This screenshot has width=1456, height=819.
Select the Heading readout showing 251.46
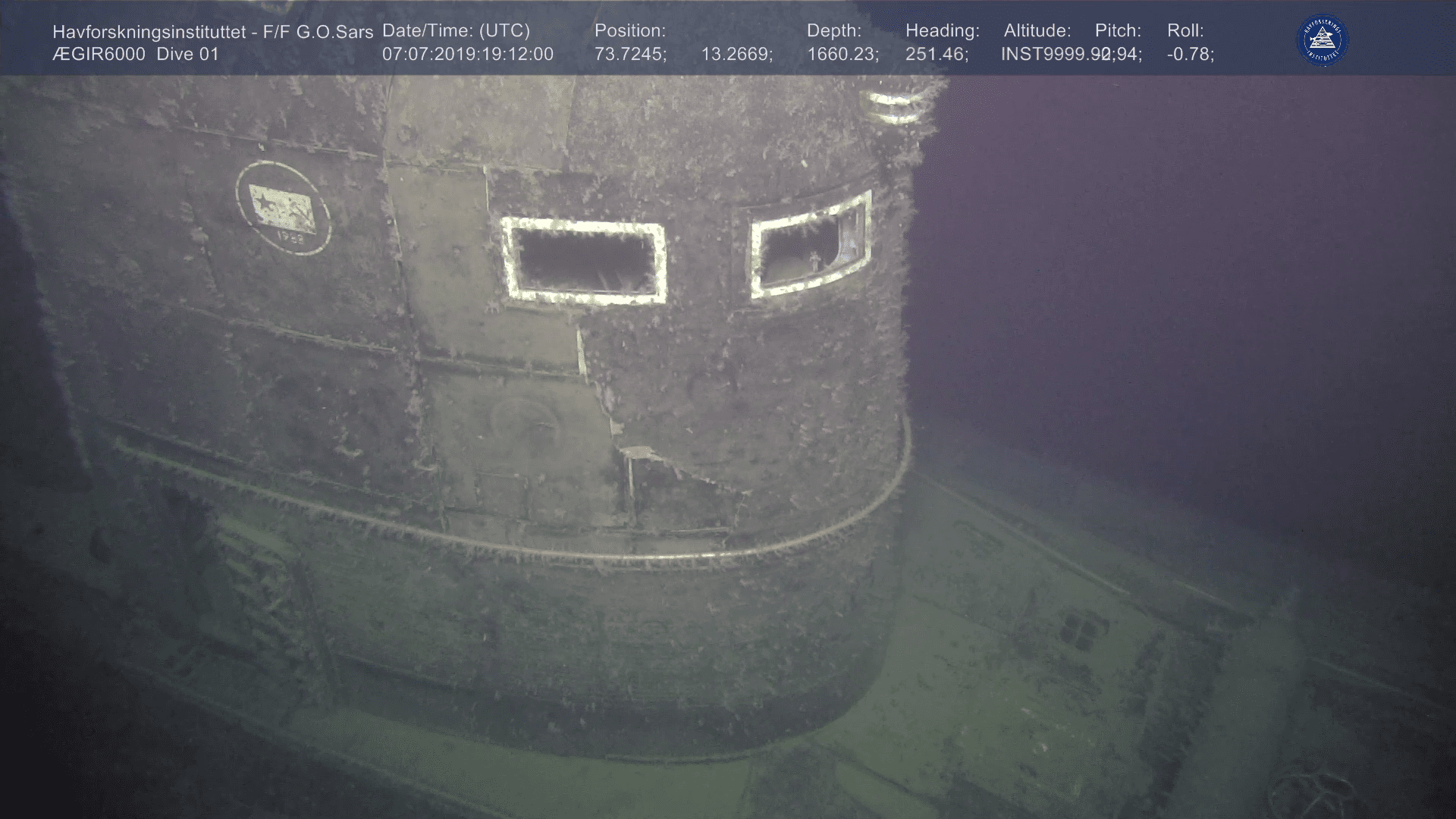coord(938,54)
